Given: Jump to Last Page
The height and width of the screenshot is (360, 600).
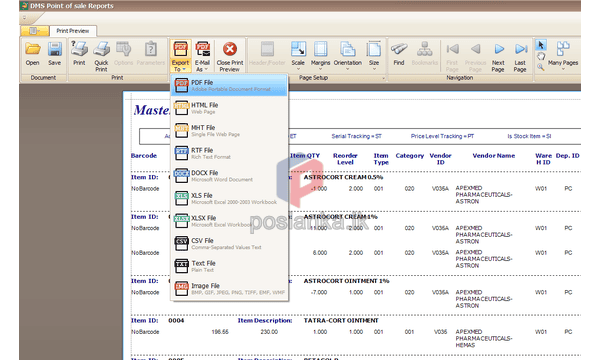Looking at the screenshot, I should pyautogui.click(x=520, y=56).
